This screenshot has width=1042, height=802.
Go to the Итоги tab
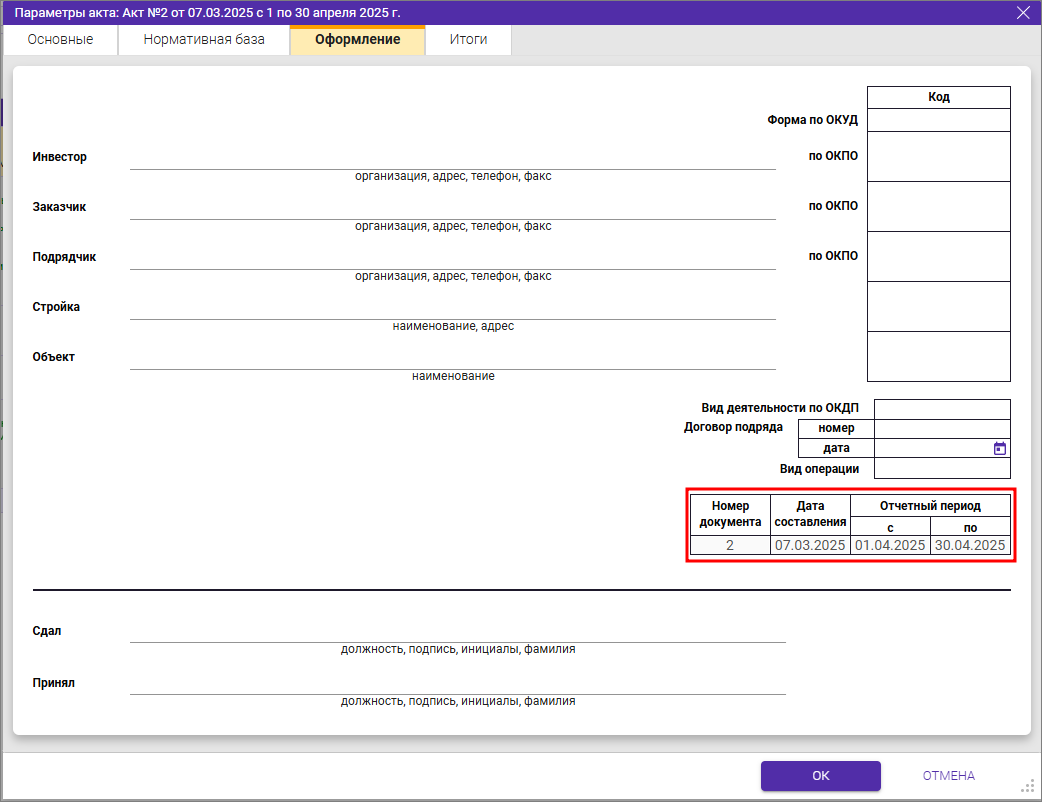pos(468,40)
